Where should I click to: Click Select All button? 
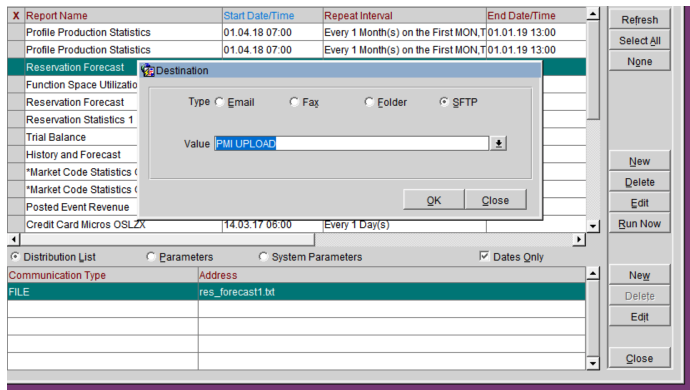[x=639, y=40]
